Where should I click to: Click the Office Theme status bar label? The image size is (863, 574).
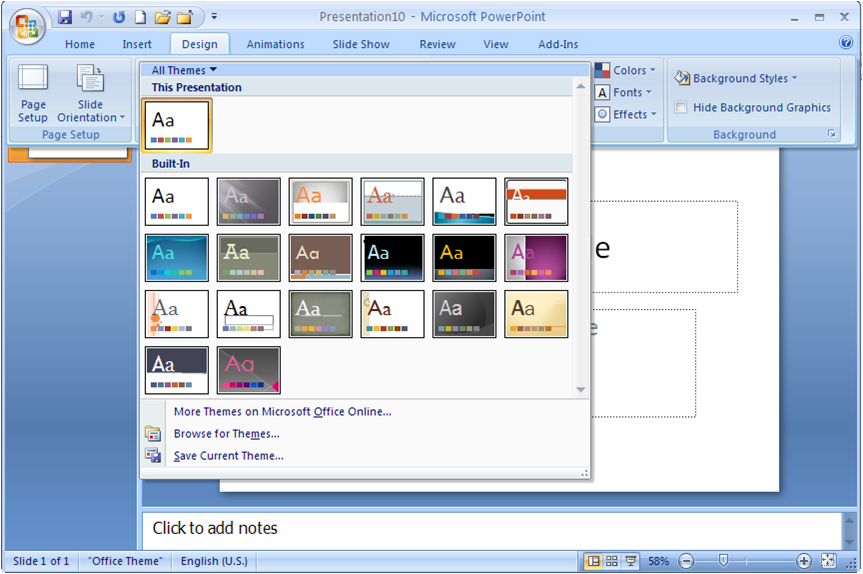[x=125, y=561]
